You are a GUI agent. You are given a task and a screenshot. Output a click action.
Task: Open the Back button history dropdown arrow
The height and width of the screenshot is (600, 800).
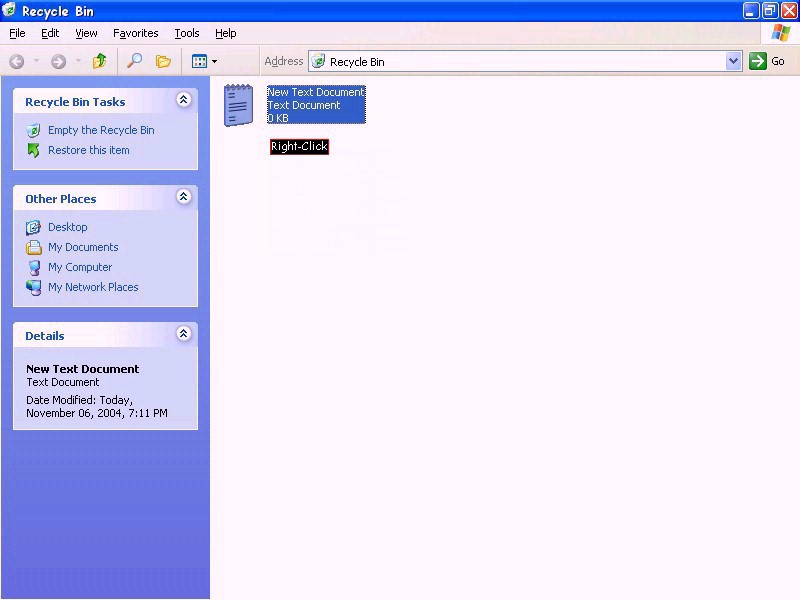(x=36, y=61)
